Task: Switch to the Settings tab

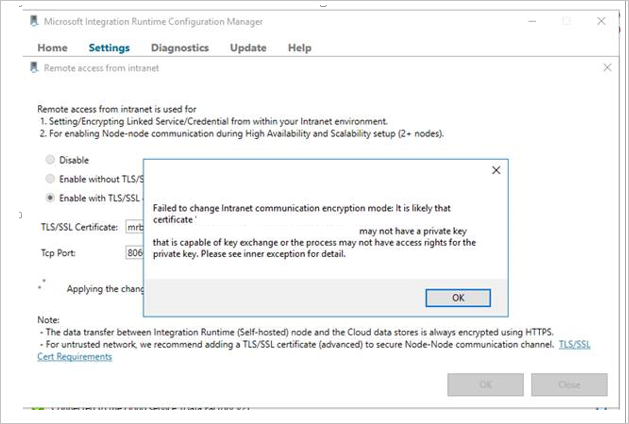Action: tap(109, 47)
